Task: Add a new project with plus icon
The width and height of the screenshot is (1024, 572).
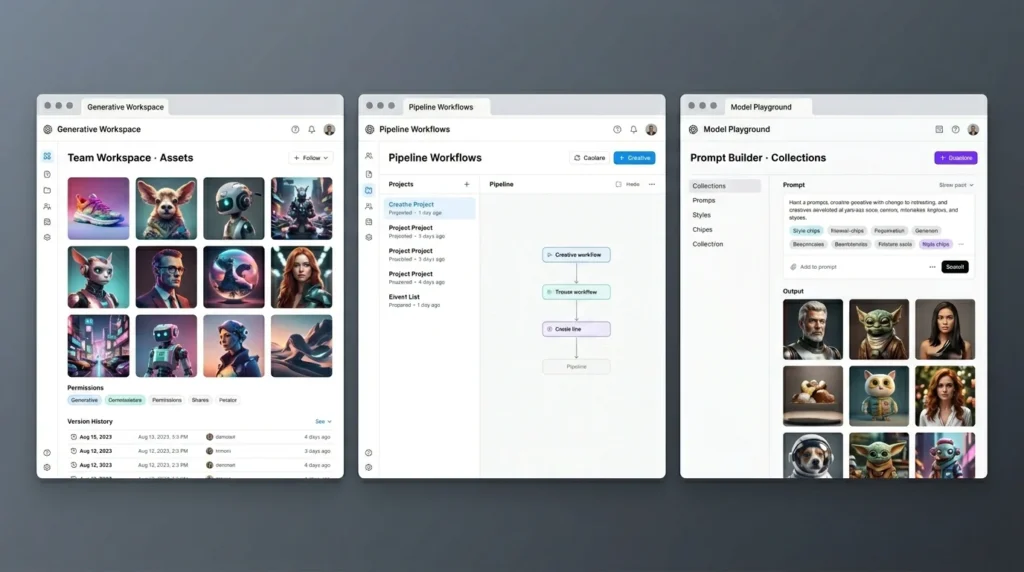Action: tap(466, 184)
